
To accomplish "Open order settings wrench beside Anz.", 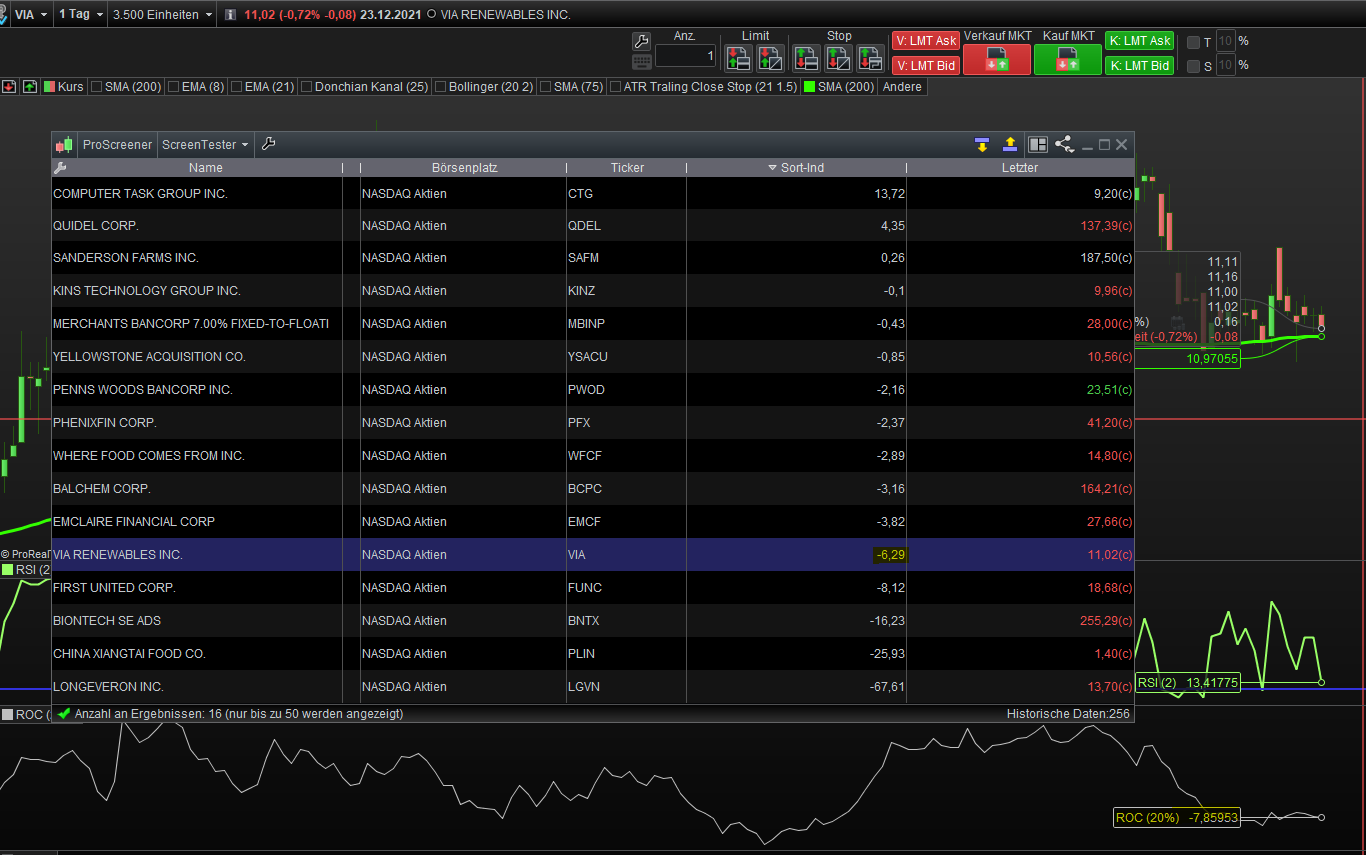I will (x=642, y=41).
